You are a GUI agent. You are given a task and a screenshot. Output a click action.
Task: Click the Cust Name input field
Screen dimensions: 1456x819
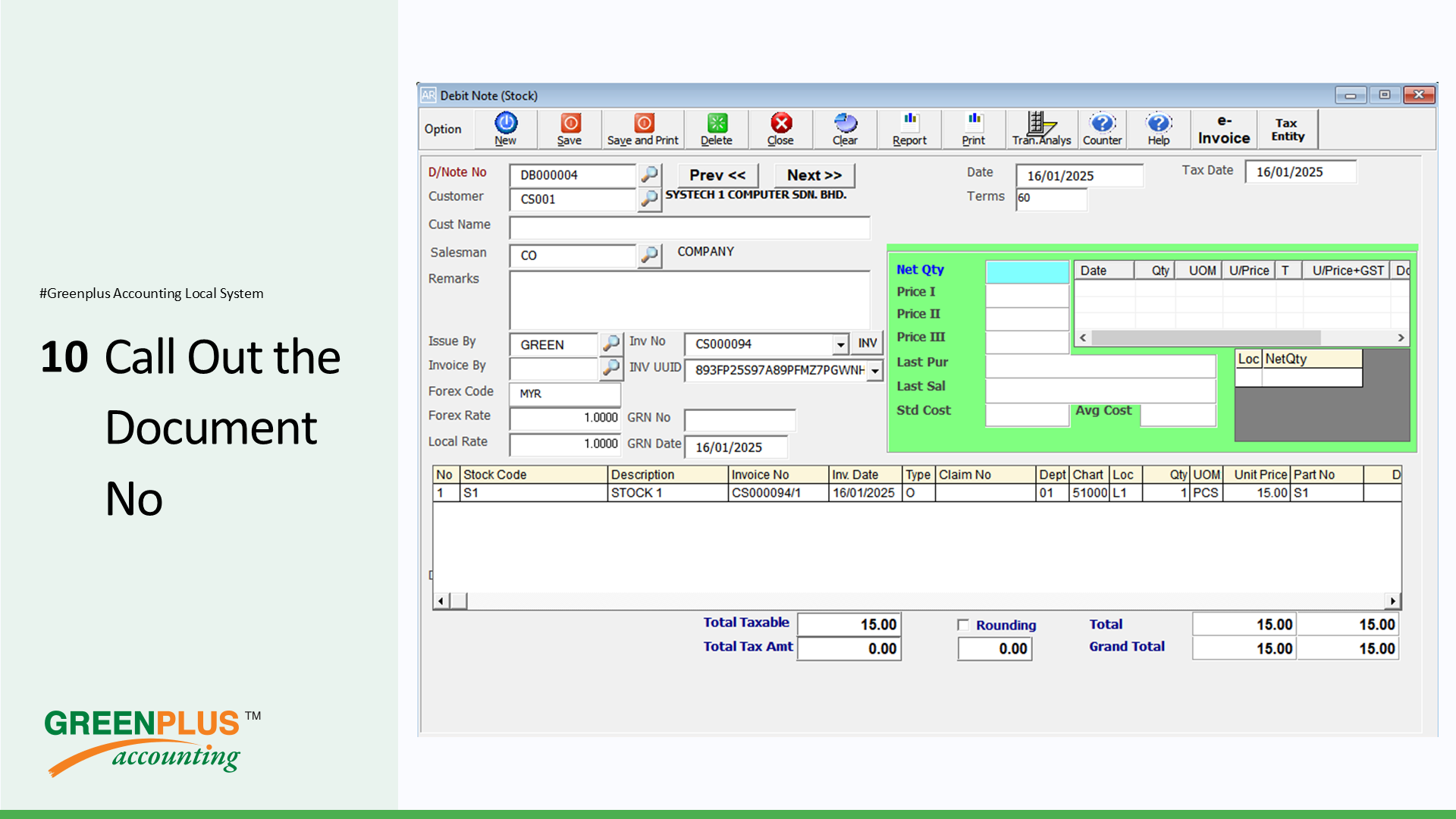pos(689,227)
